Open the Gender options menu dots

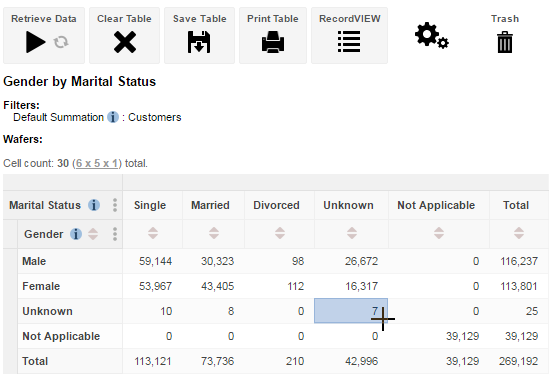pyautogui.click(x=115, y=234)
